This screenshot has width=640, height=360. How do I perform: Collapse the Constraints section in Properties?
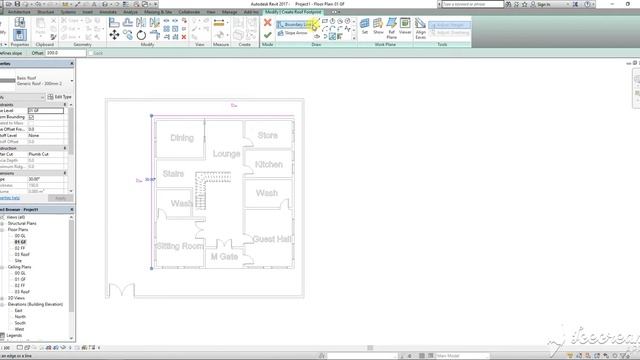pos(65,105)
